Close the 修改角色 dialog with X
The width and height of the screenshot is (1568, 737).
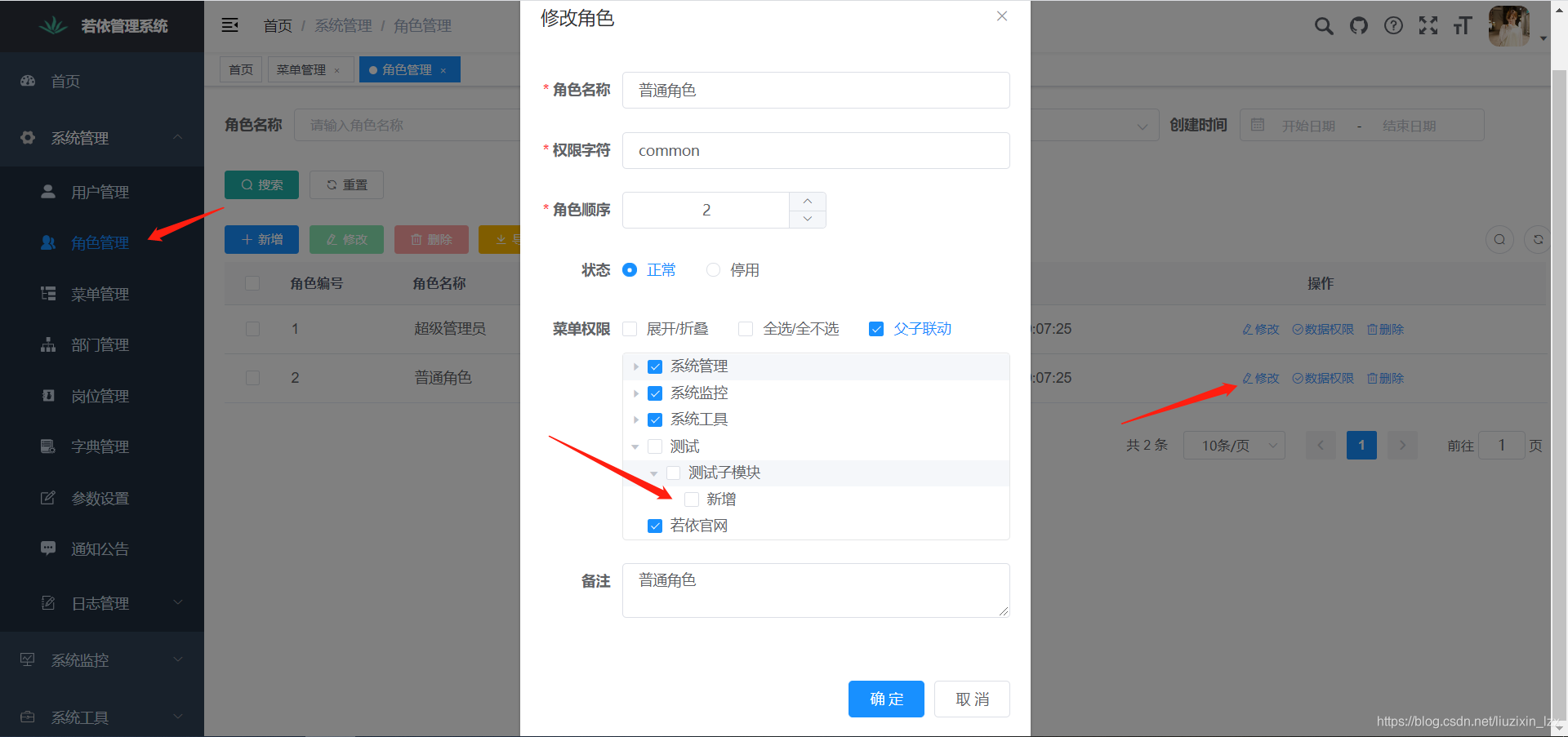pos(1002,16)
